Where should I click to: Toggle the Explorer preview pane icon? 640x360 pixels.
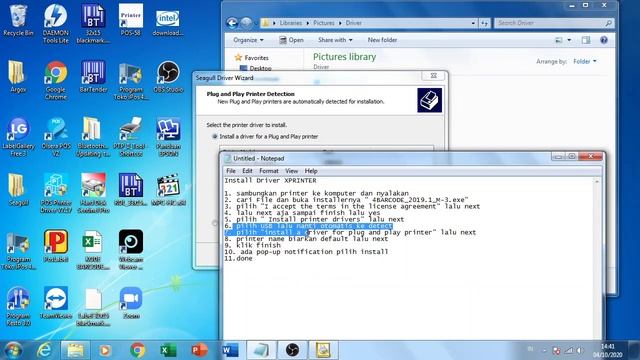[x=586, y=40]
